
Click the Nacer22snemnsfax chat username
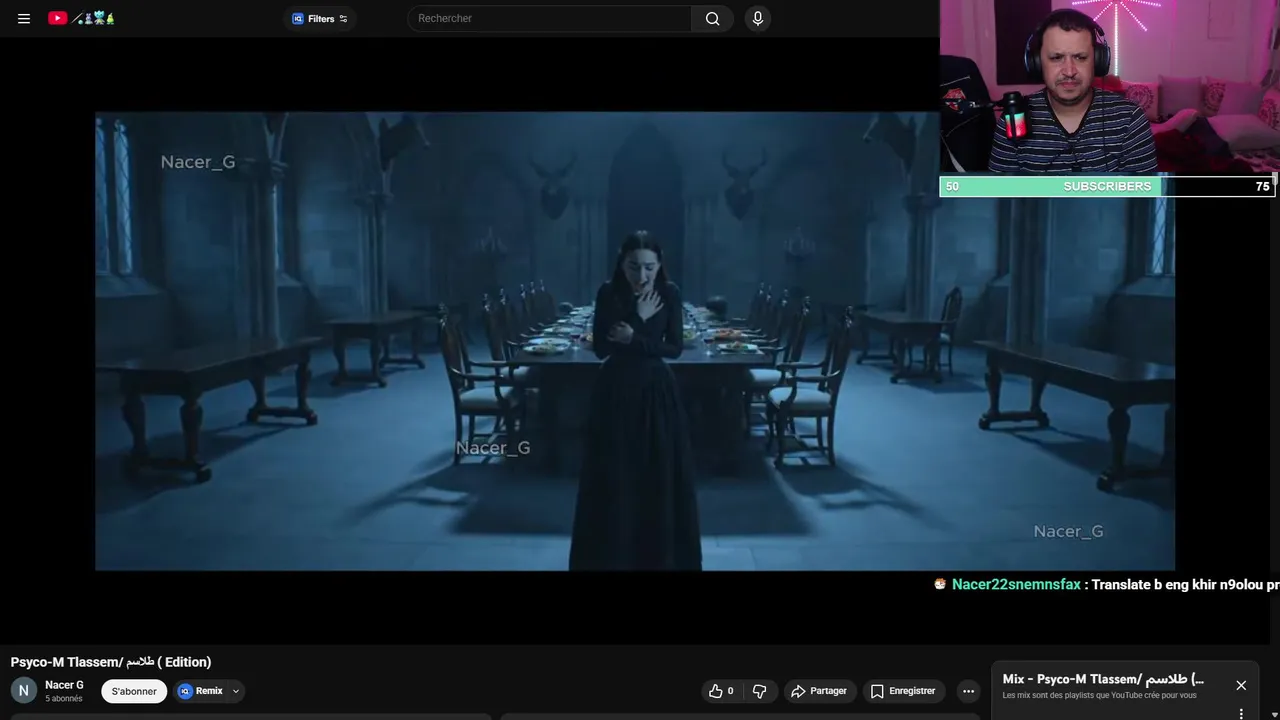(1016, 584)
